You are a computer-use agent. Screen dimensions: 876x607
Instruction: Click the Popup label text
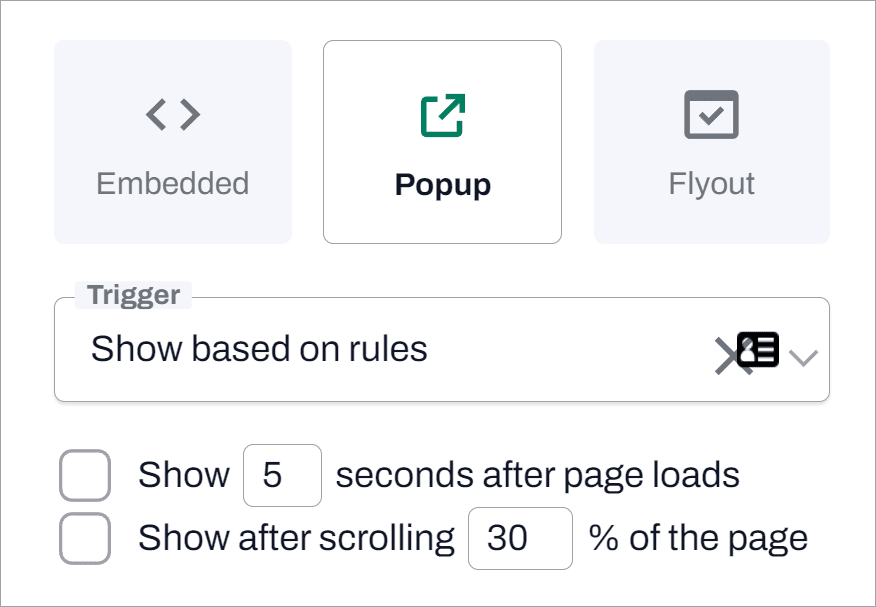442,184
